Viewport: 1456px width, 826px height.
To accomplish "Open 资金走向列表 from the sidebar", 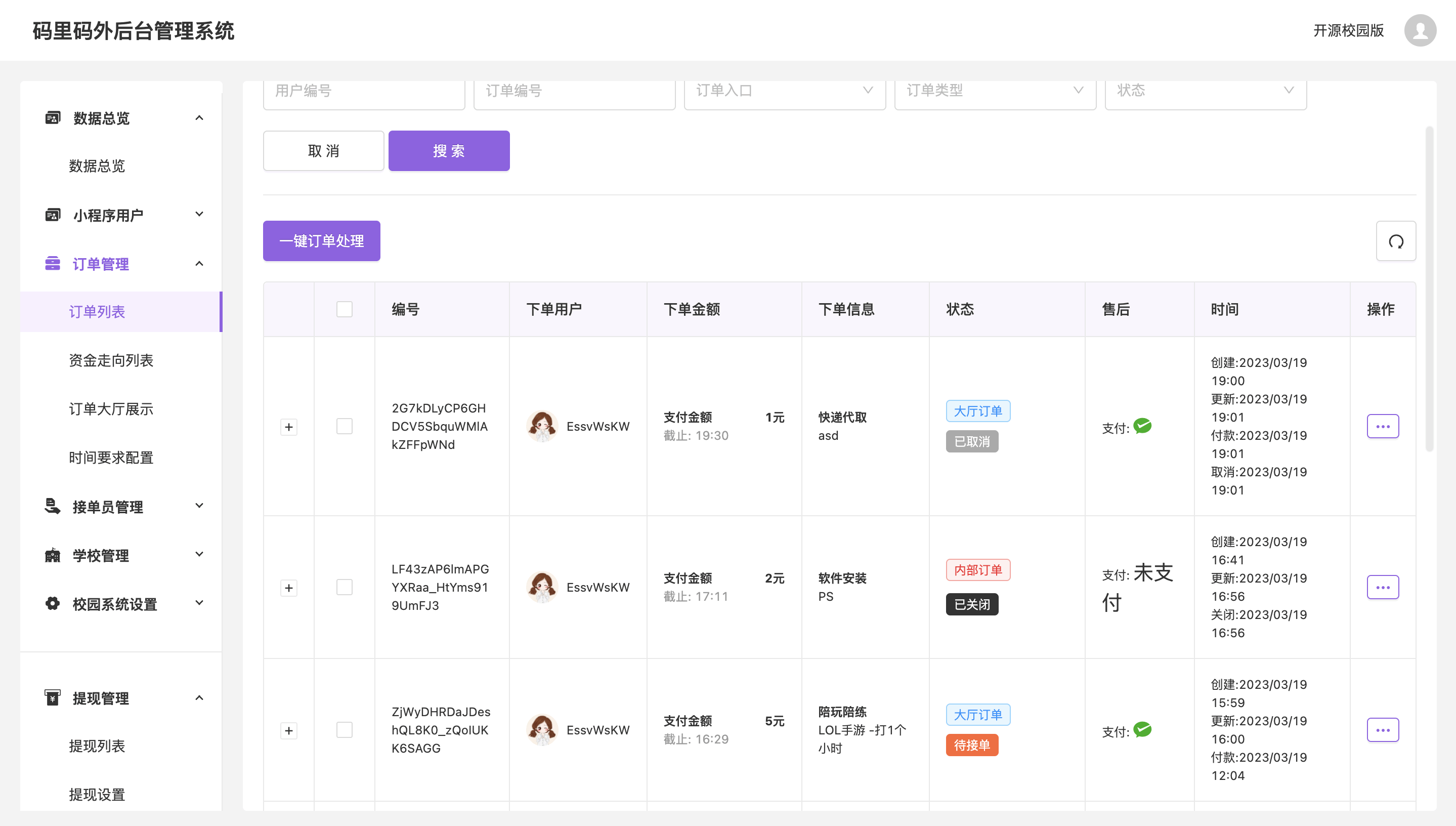I will click(111, 360).
